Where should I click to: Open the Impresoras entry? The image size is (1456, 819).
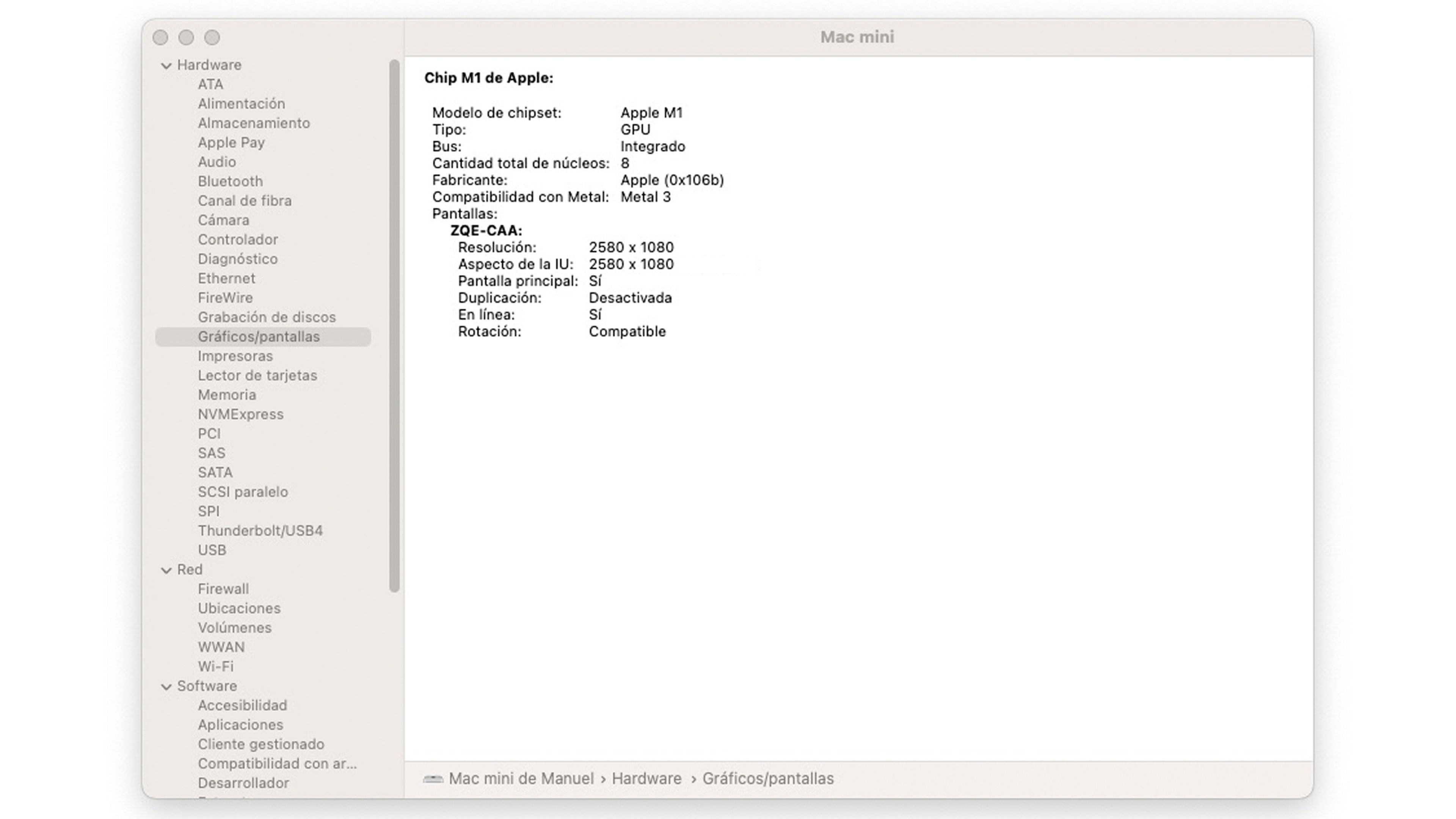[x=235, y=356]
